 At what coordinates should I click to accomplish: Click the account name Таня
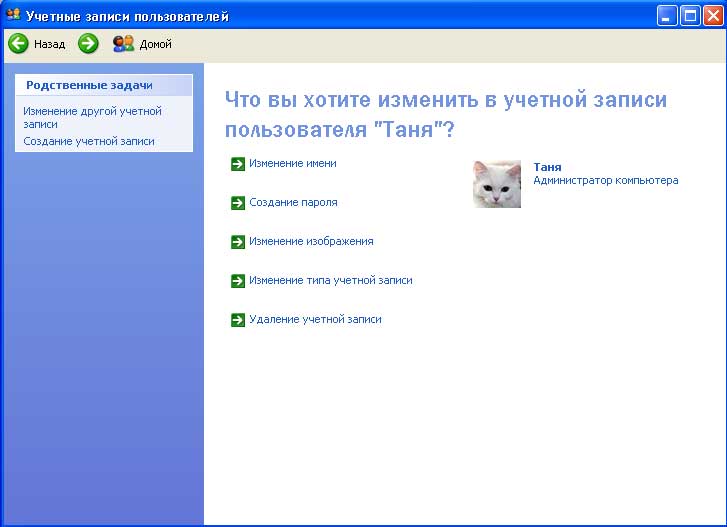547,167
